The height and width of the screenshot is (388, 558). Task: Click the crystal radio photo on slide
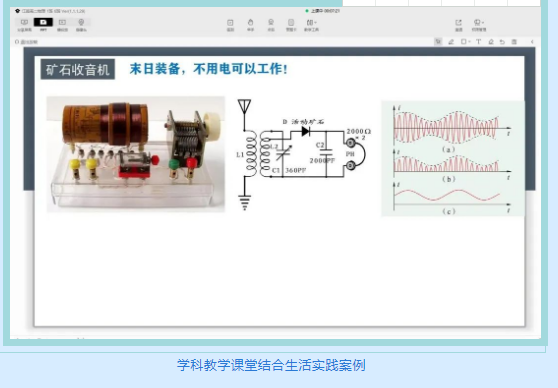[x=136, y=154]
